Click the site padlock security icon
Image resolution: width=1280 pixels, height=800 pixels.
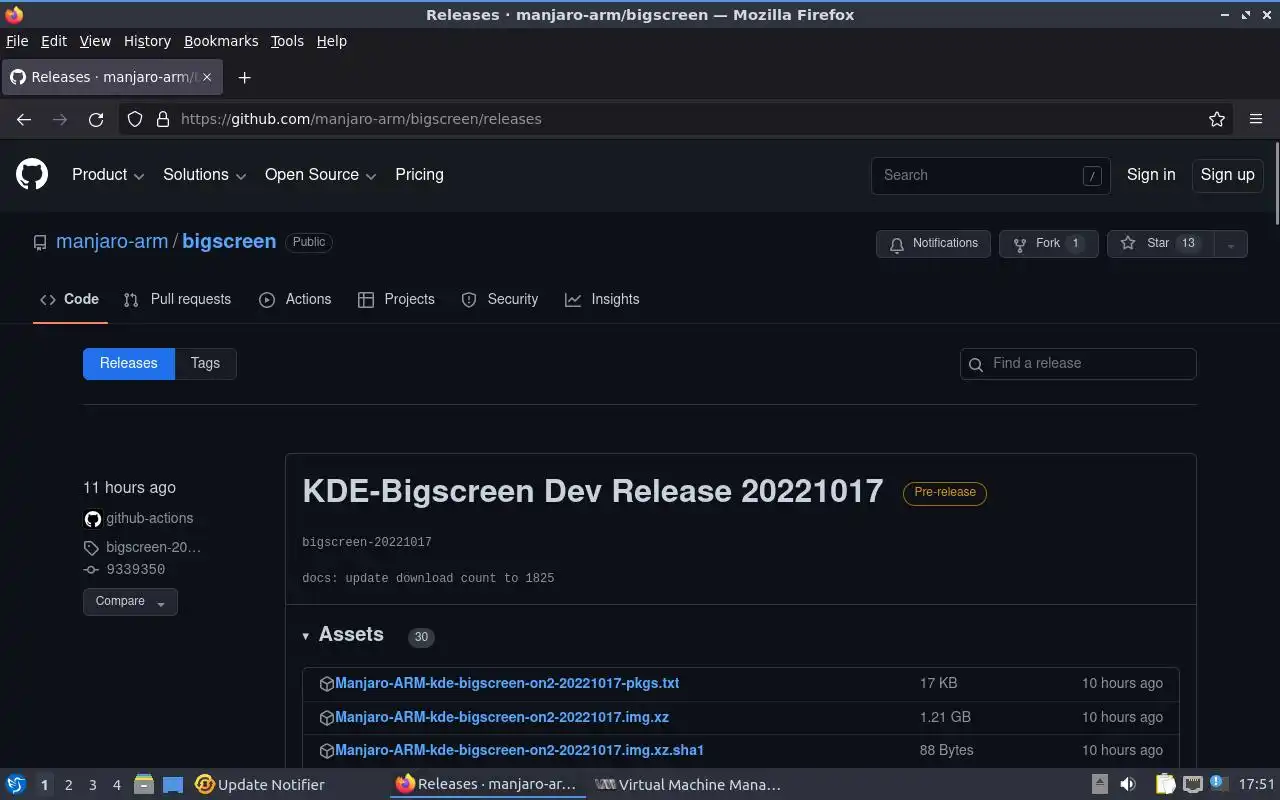(x=163, y=119)
